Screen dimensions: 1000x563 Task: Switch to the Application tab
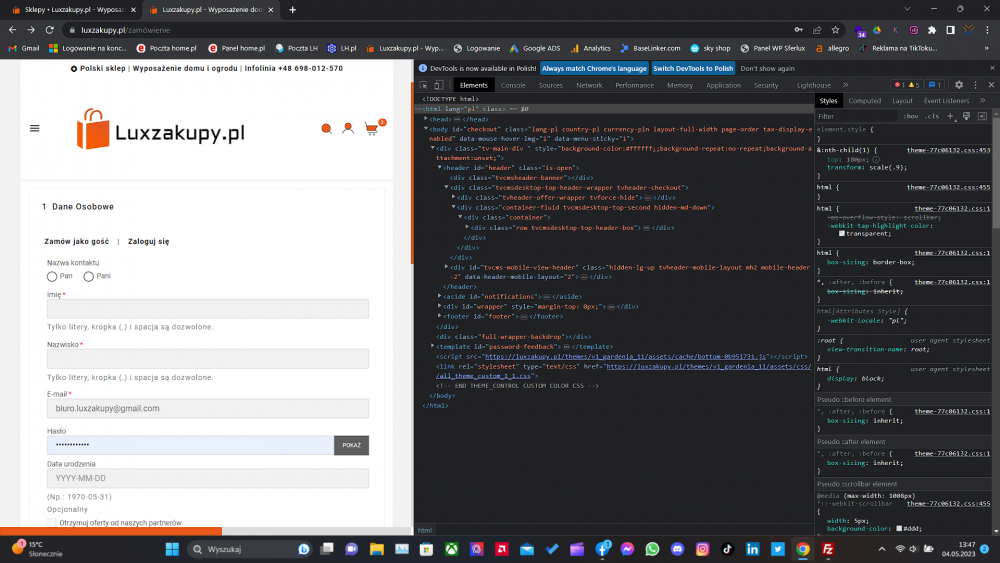point(723,85)
